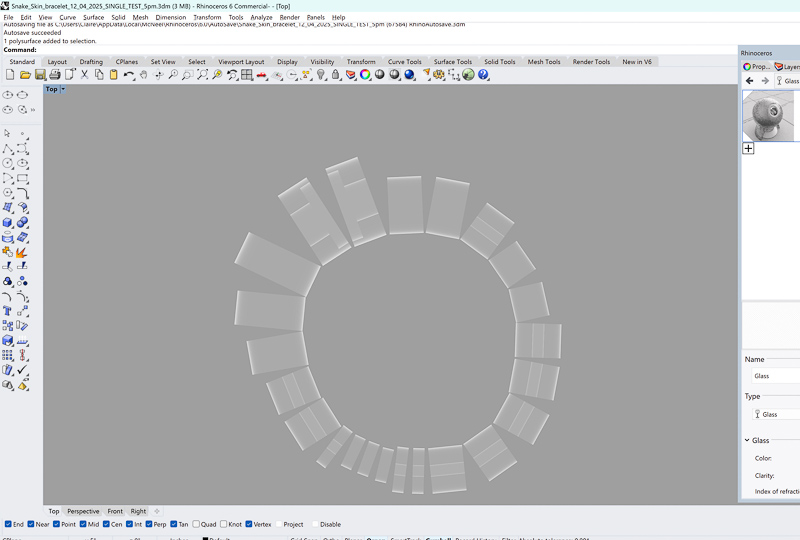The width and height of the screenshot is (800, 540).
Task: Switch to the Perspective viewport tab
Action: 83,511
